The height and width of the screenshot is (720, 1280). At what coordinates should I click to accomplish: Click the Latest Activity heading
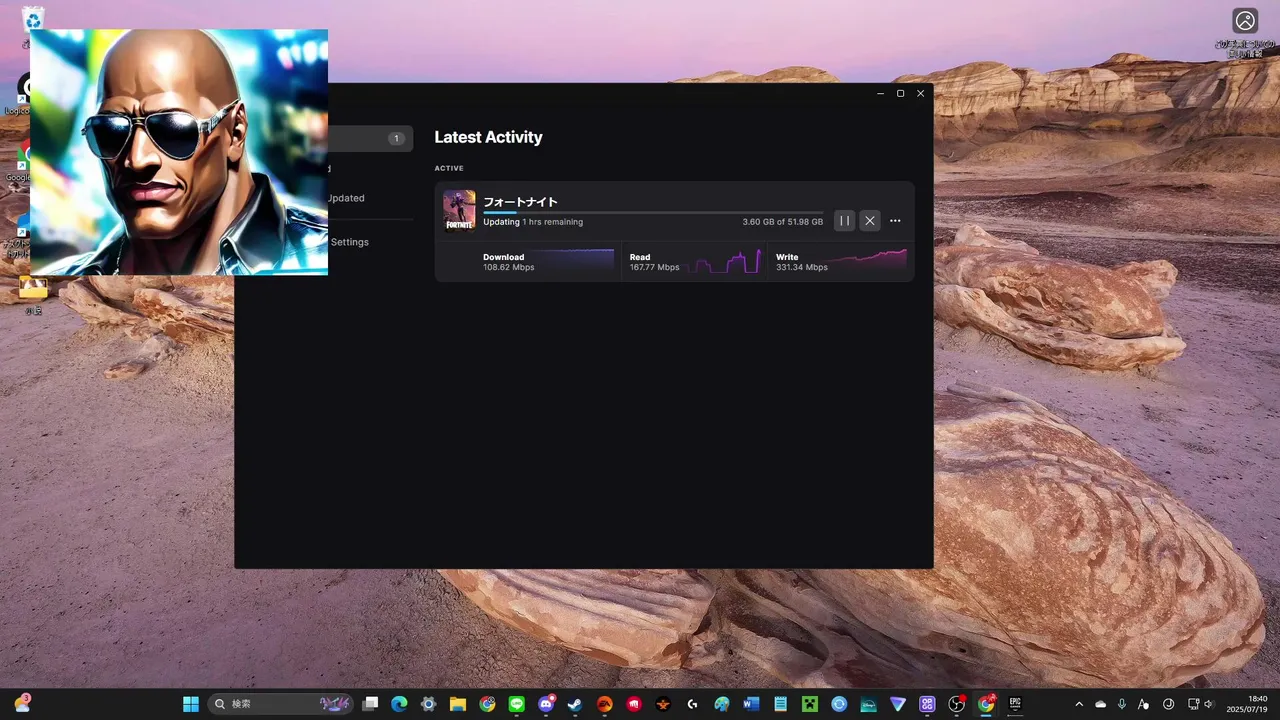coord(488,138)
